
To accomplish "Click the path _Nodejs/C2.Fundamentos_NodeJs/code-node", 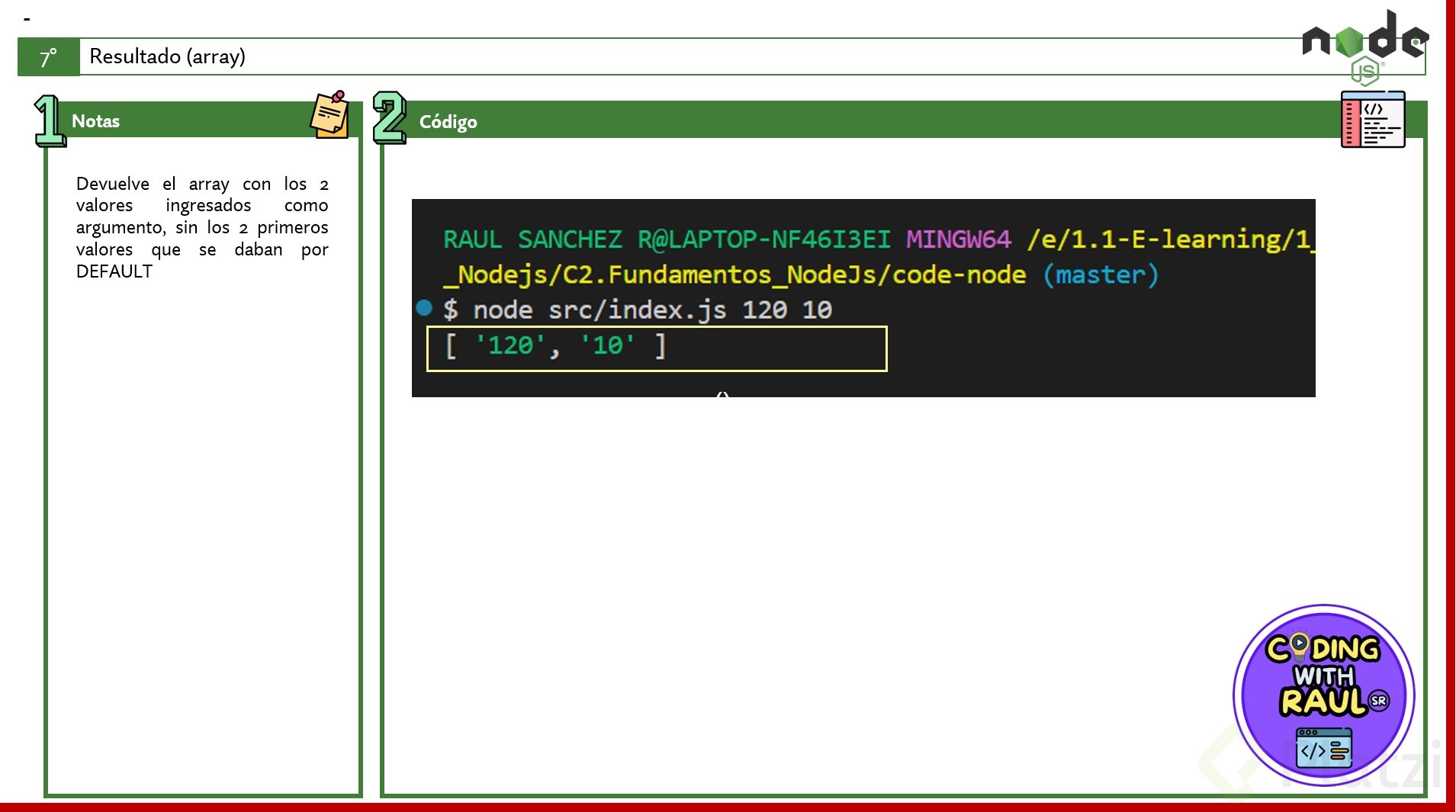I will point(734,274).
